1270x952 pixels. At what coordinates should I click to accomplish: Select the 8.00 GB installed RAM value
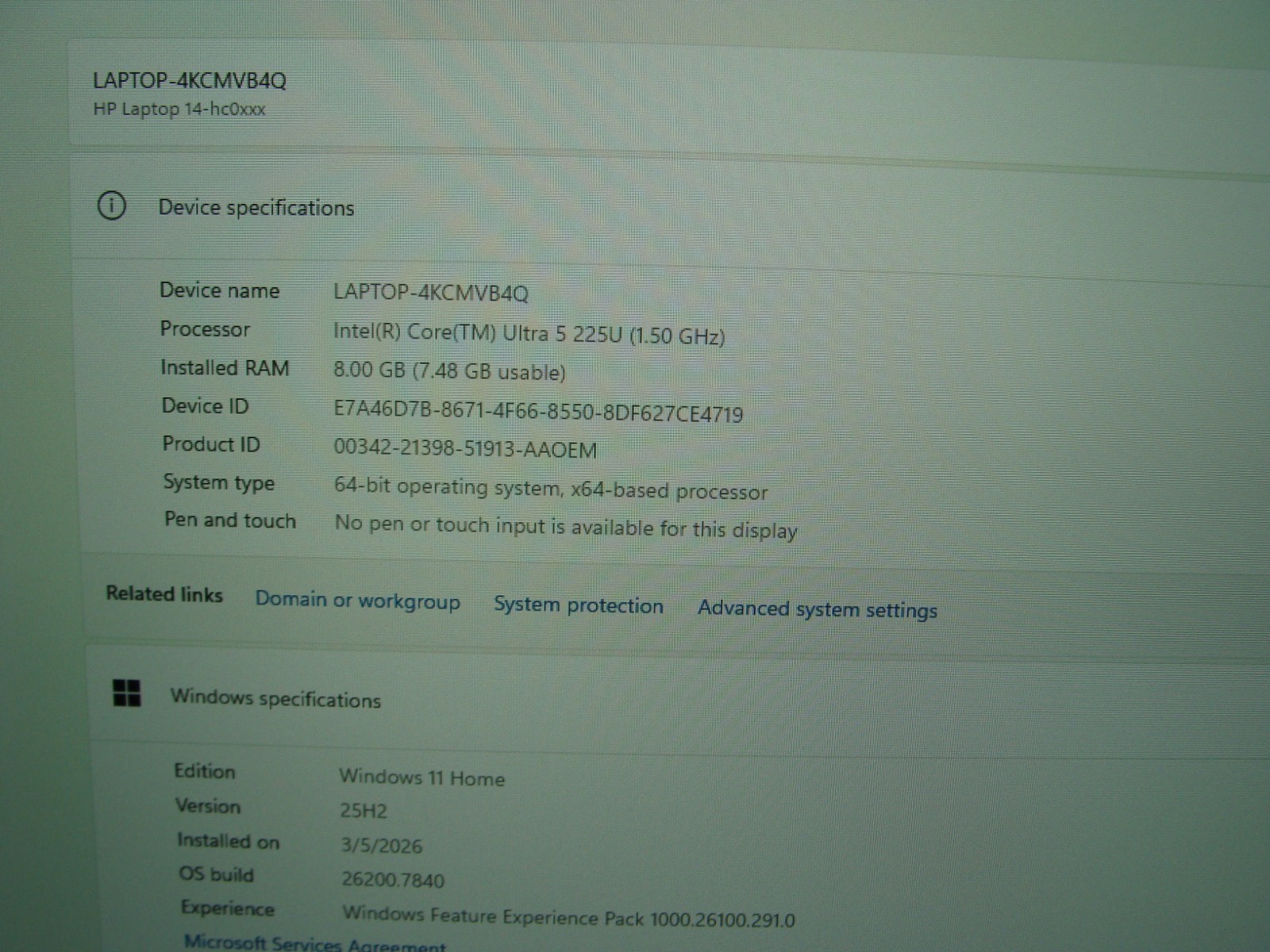point(449,370)
